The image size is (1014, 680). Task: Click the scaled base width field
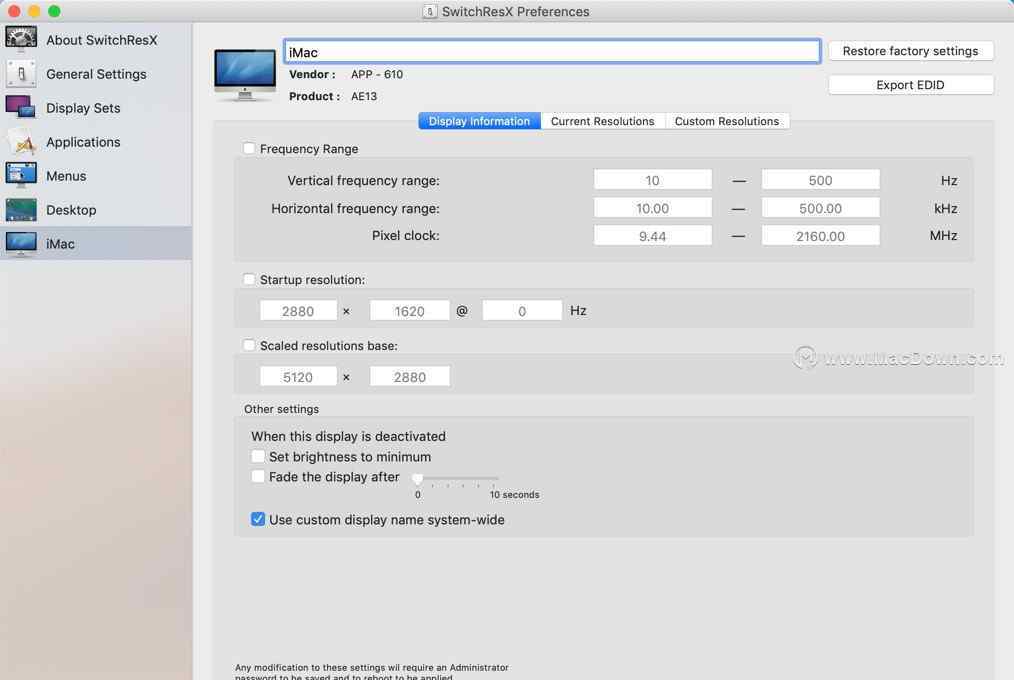[x=298, y=377]
